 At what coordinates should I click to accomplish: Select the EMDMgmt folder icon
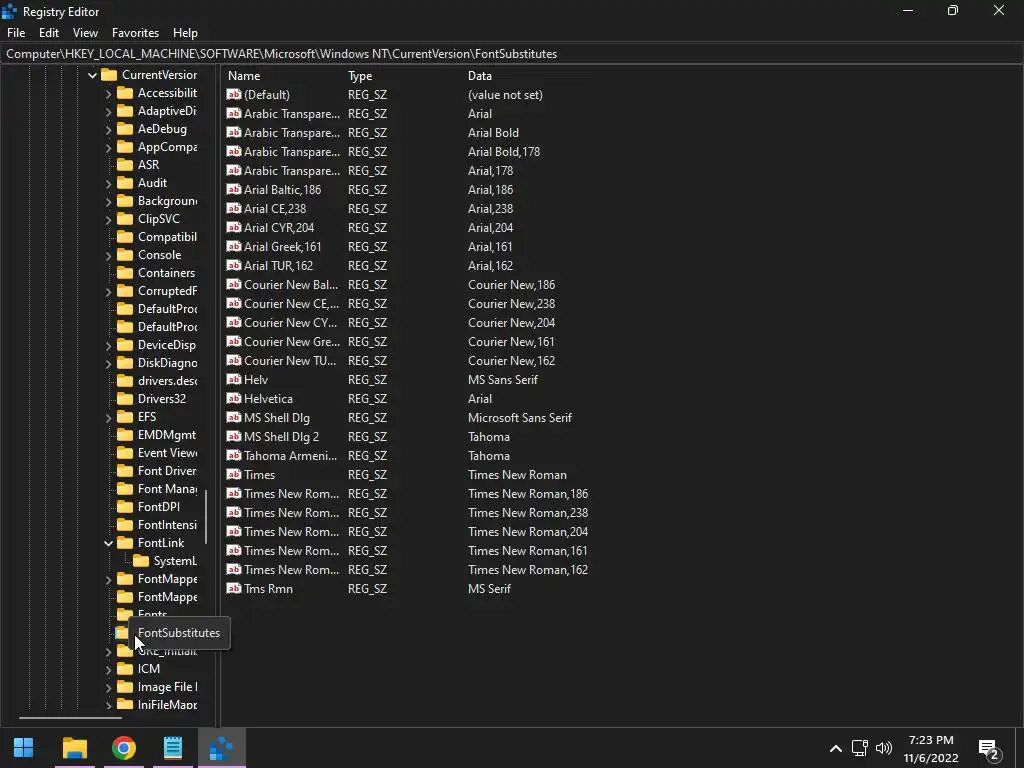(x=125, y=435)
